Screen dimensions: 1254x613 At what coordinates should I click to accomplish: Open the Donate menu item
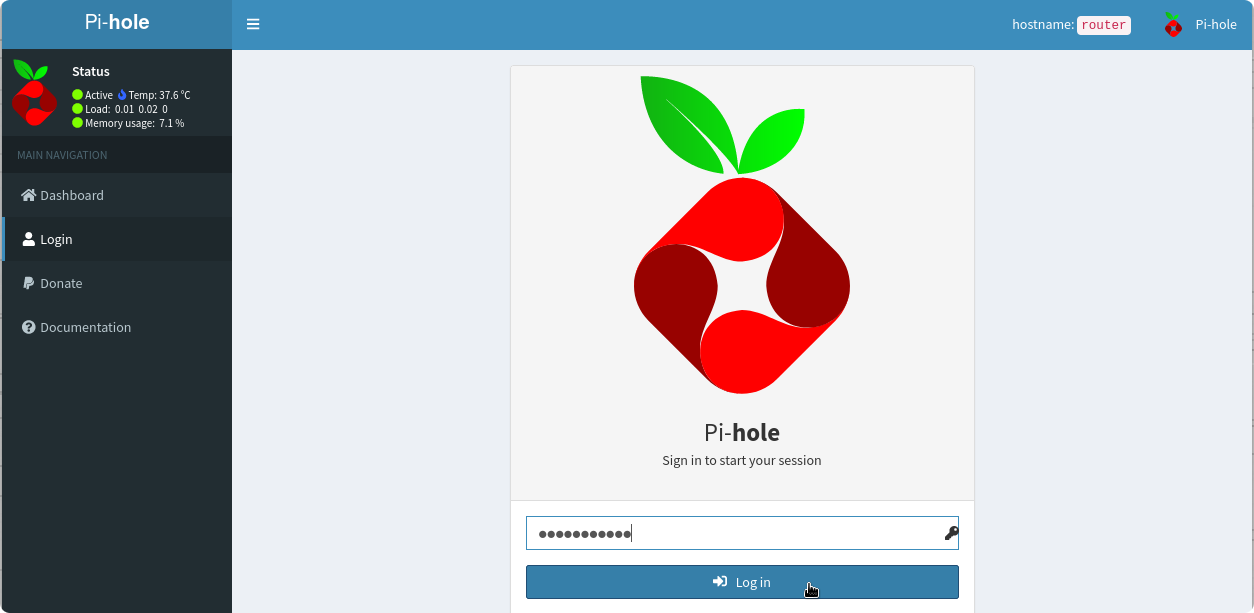(x=117, y=283)
